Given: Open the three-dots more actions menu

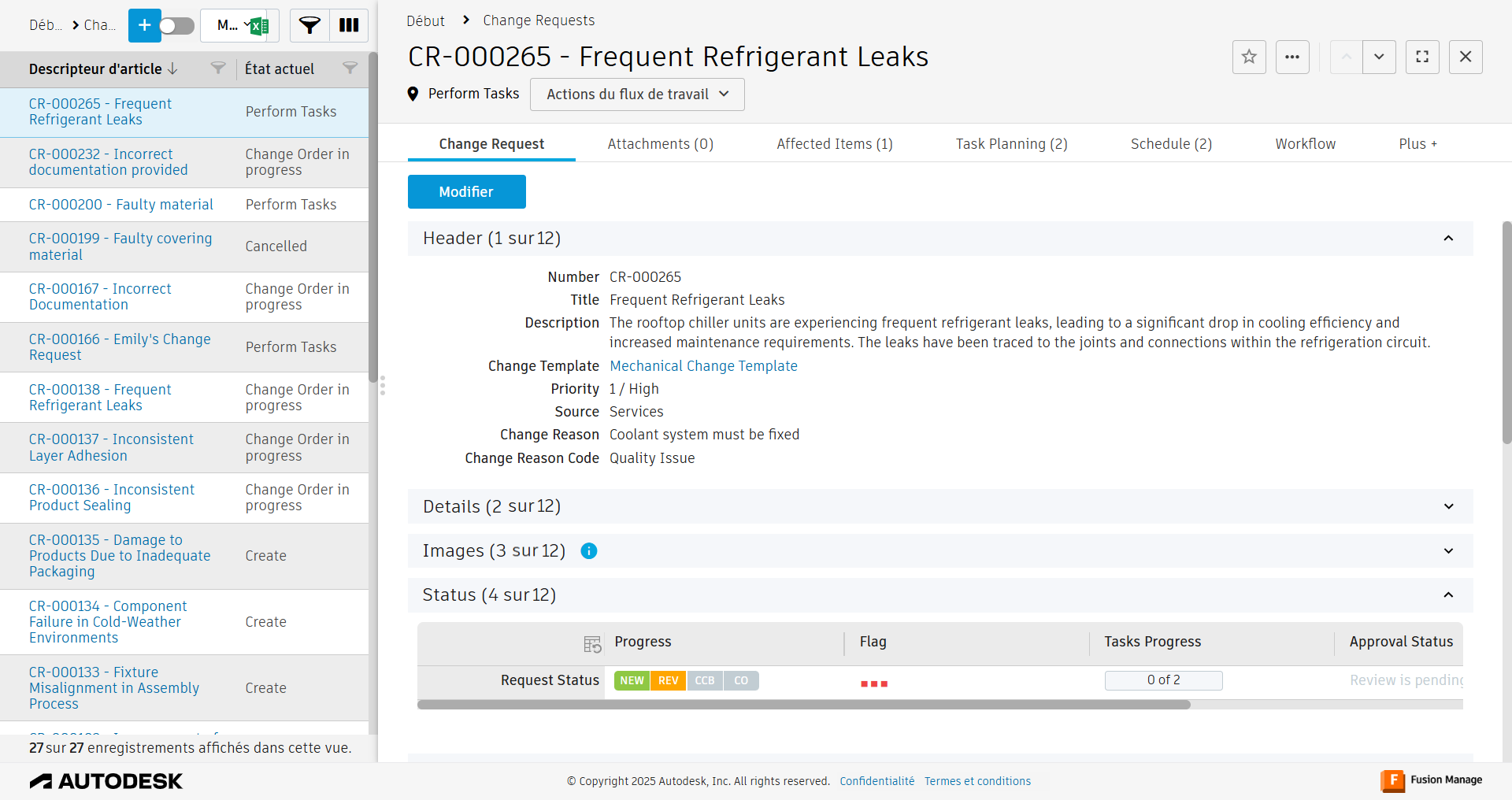Looking at the screenshot, I should click(x=1292, y=57).
